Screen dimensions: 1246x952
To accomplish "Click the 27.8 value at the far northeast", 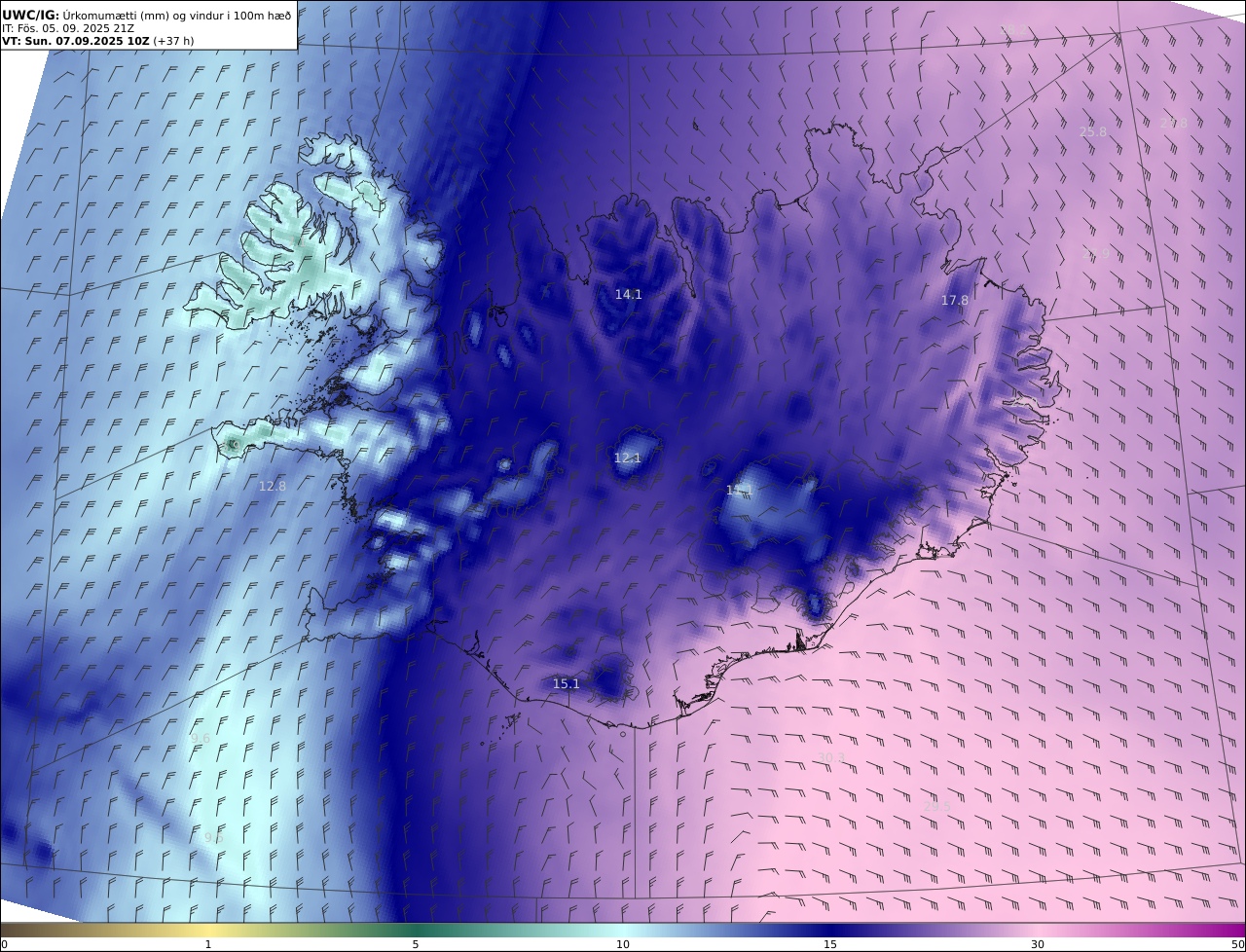I will (1173, 123).
